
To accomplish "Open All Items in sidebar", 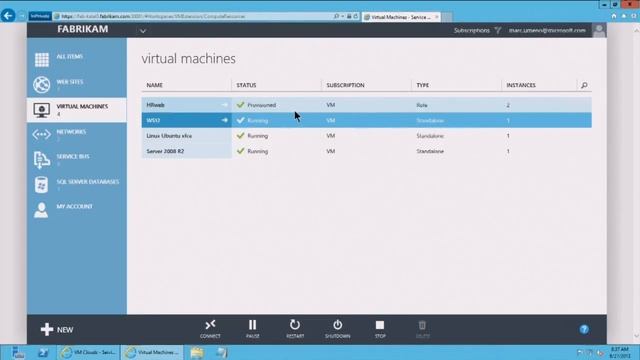I will (77, 59).
